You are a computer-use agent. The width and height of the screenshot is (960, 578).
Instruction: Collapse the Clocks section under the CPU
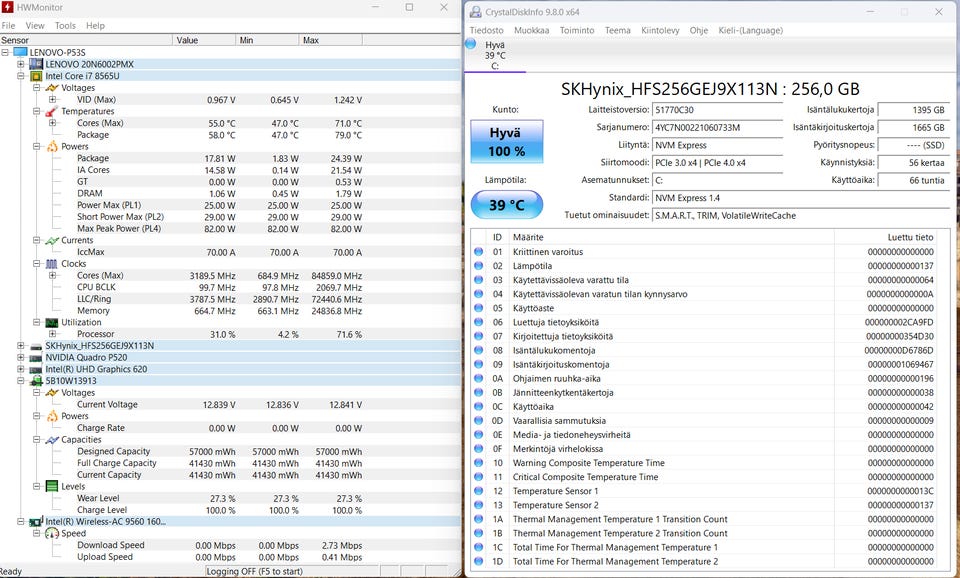(x=37, y=264)
